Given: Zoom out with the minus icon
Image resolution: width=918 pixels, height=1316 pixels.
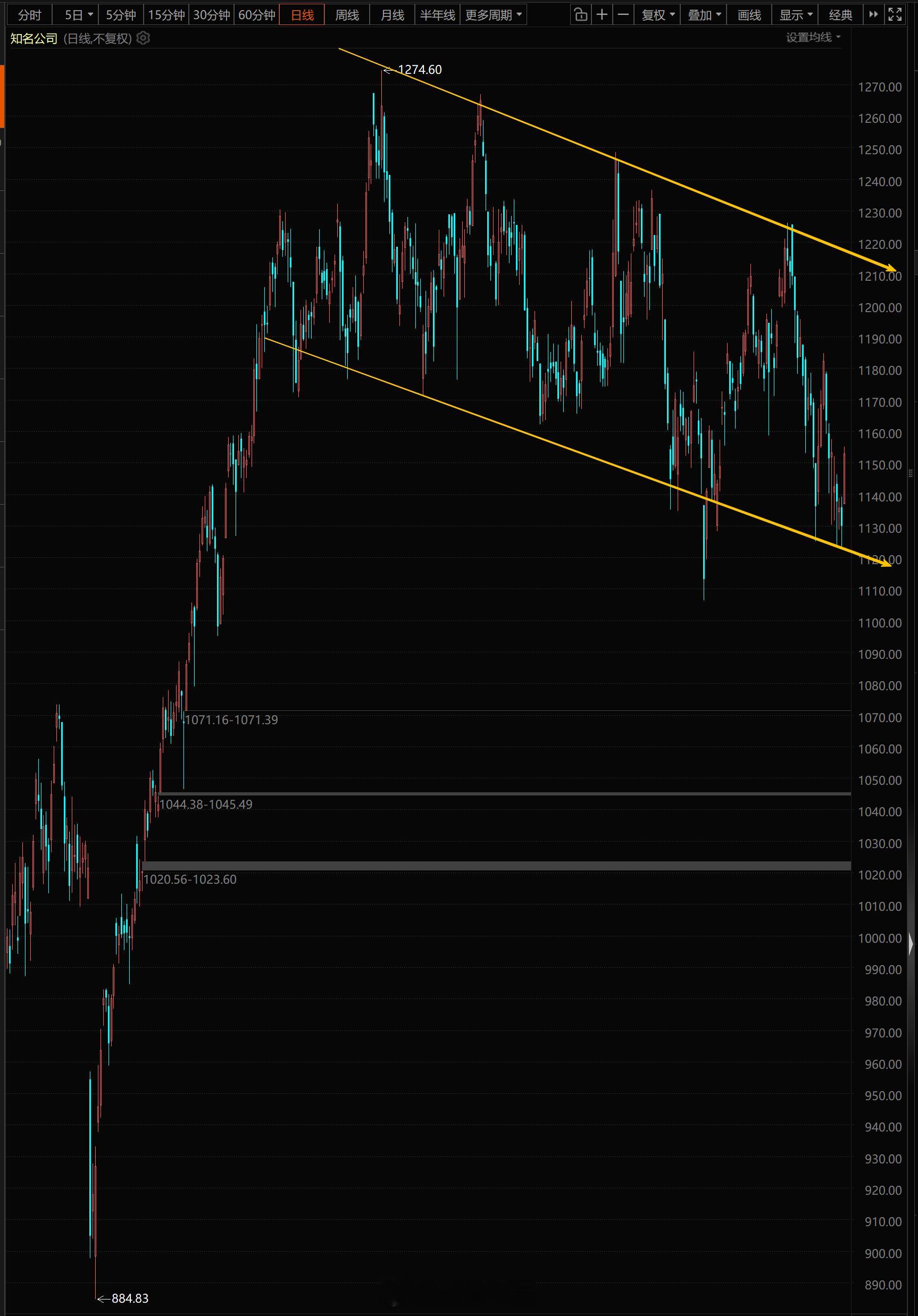Looking at the screenshot, I should 623,15.
